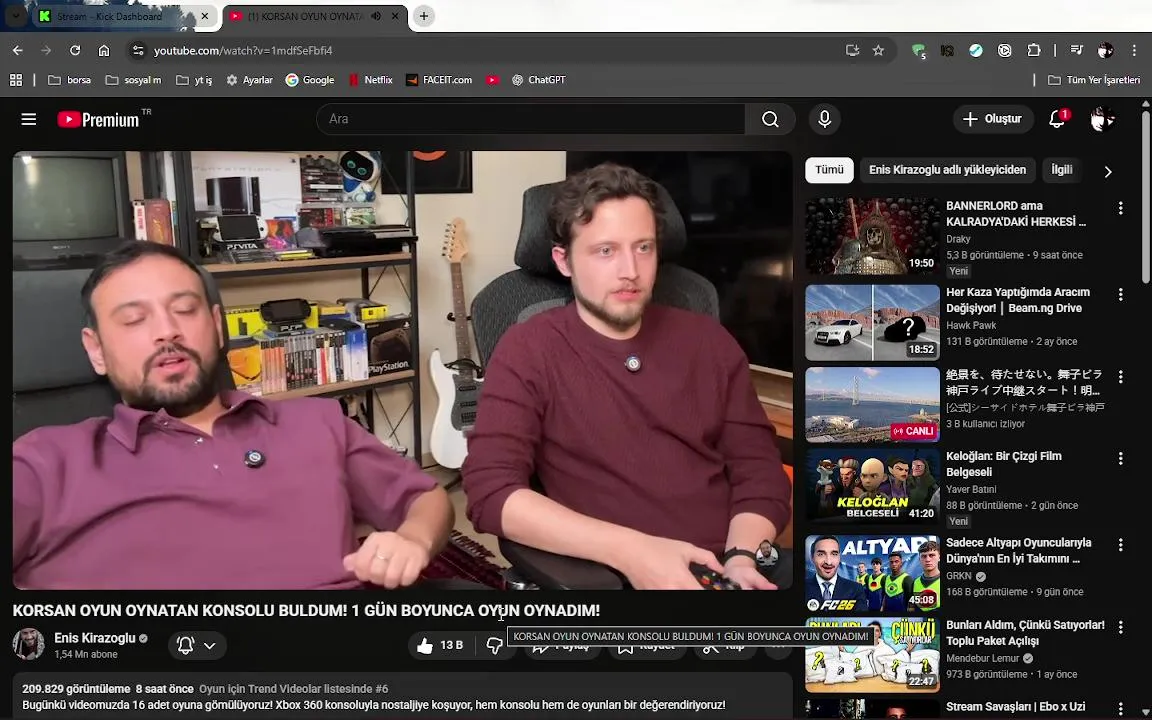Click the page vertical scrollbar
1152x720 pixels.
click(1145, 198)
